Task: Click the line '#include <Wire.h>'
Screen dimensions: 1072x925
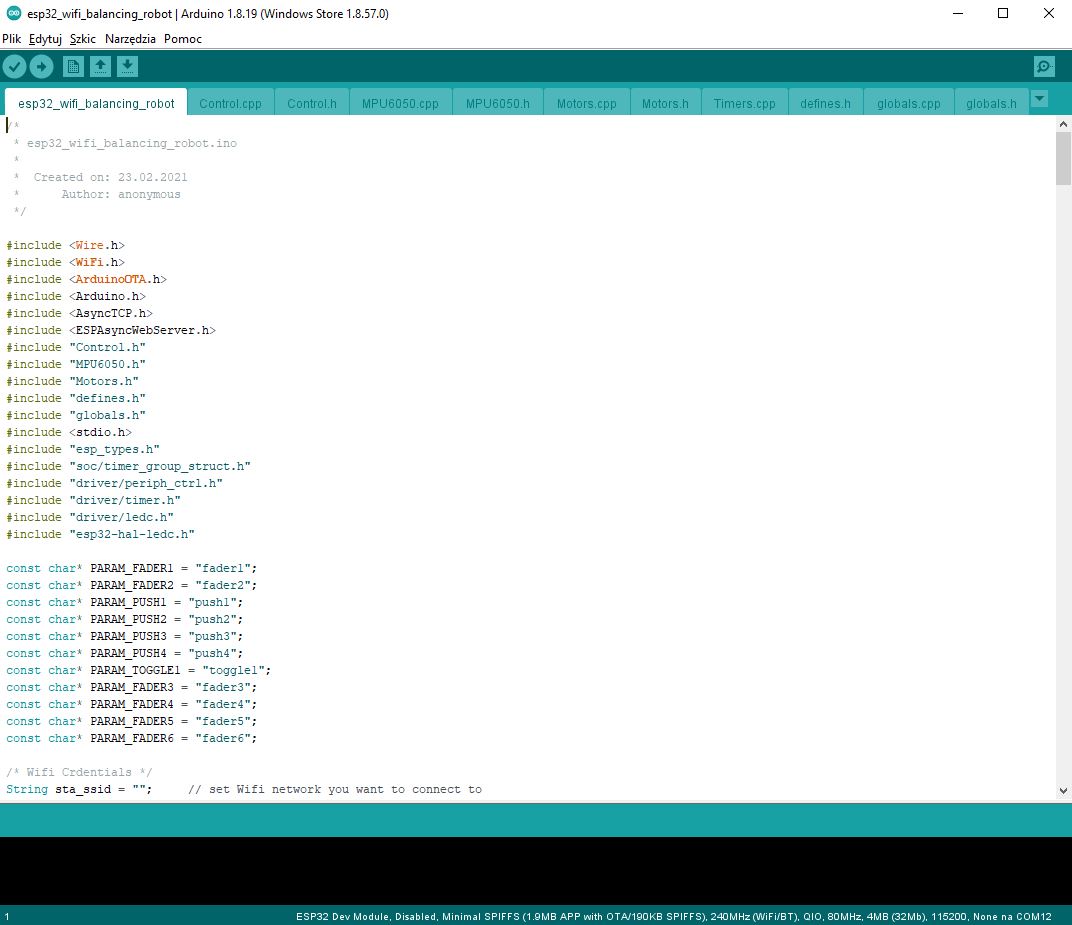Action: click(66, 245)
